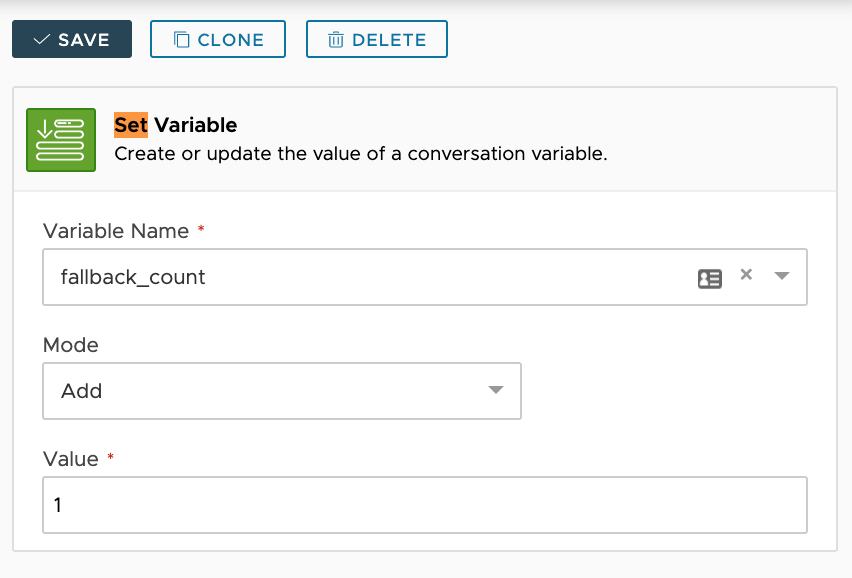Open the variable picker card icon

click(x=709, y=278)
